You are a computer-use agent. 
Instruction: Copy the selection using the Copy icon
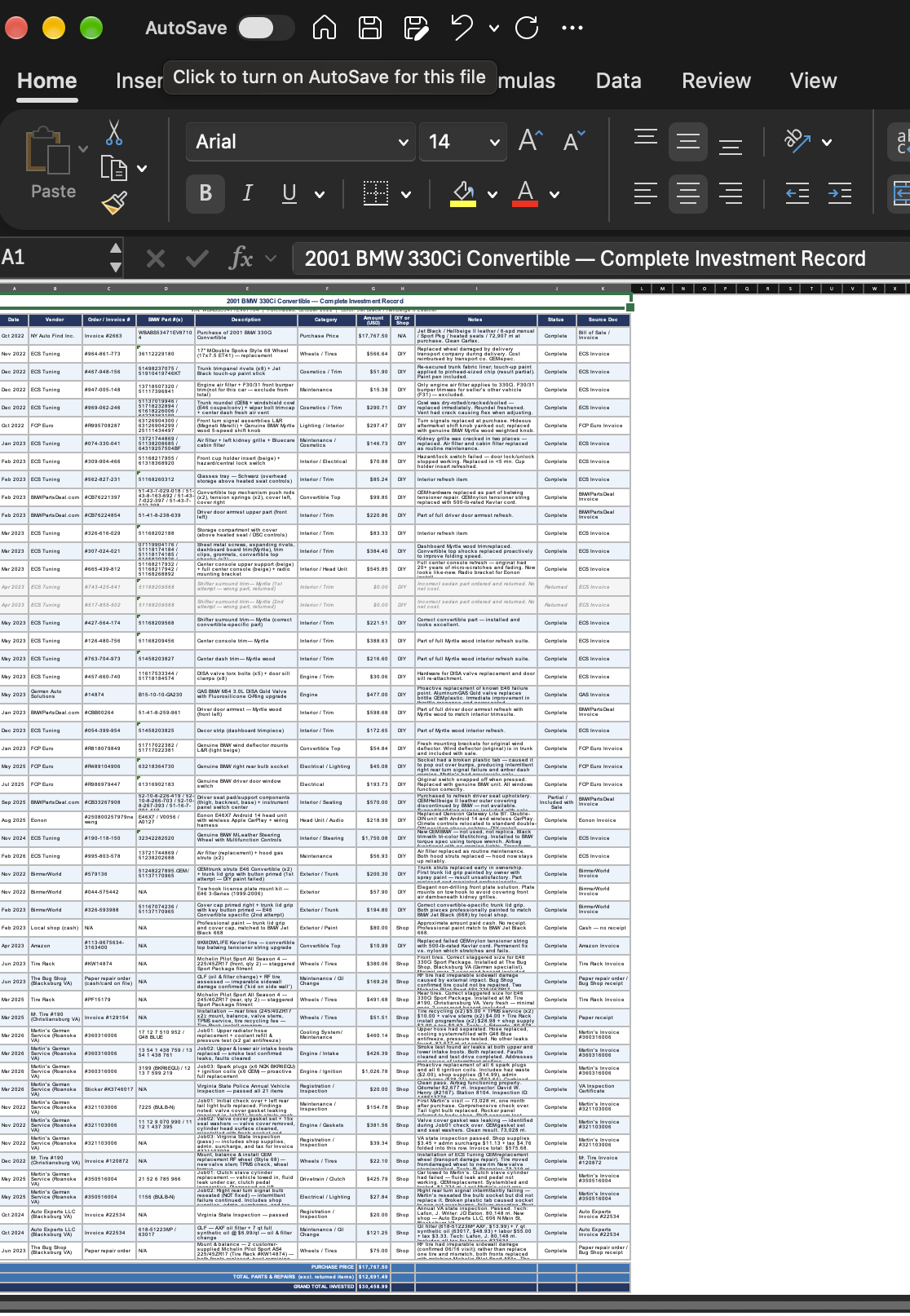coord(113,168)
